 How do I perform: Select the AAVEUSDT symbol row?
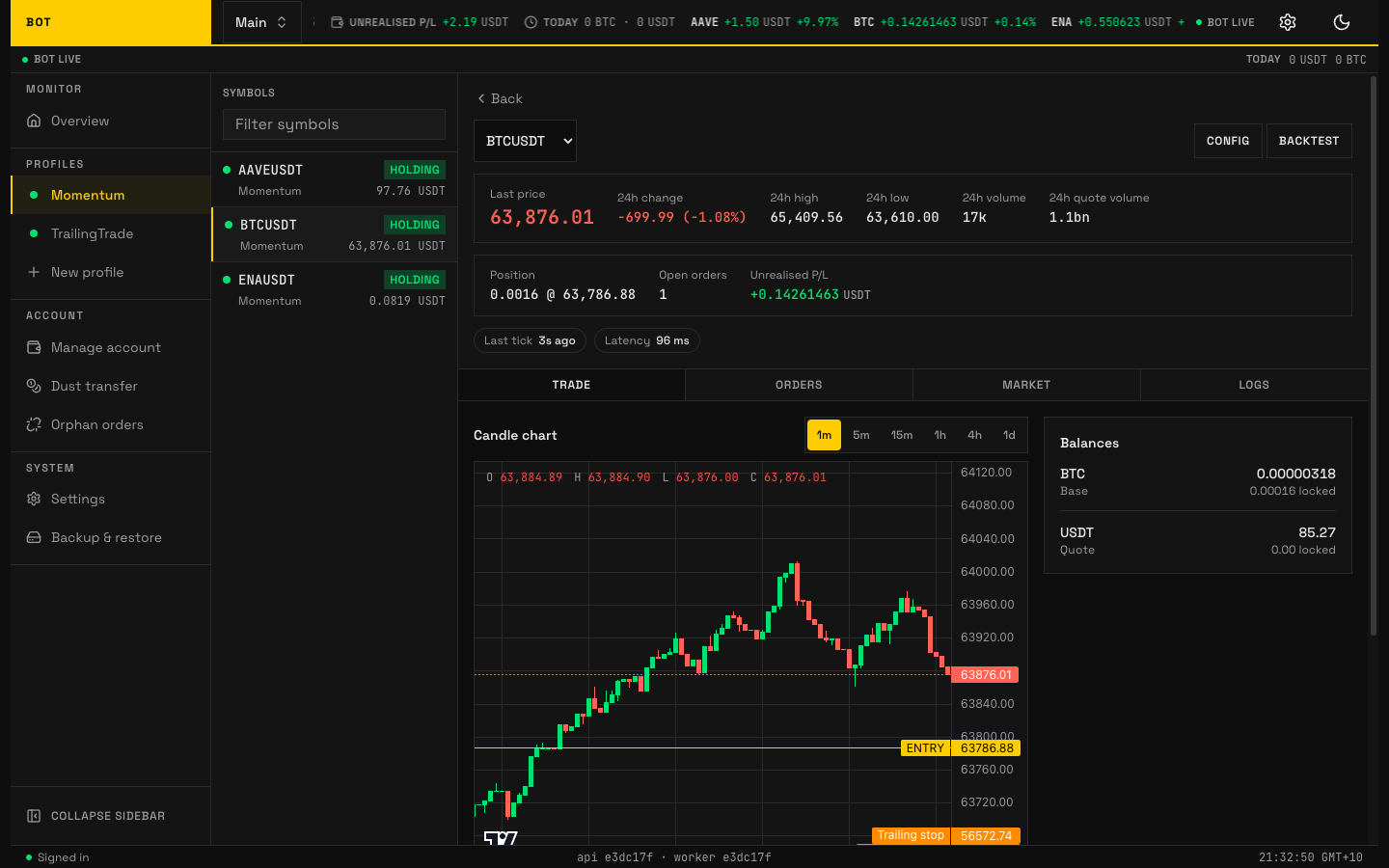(334, 179)
